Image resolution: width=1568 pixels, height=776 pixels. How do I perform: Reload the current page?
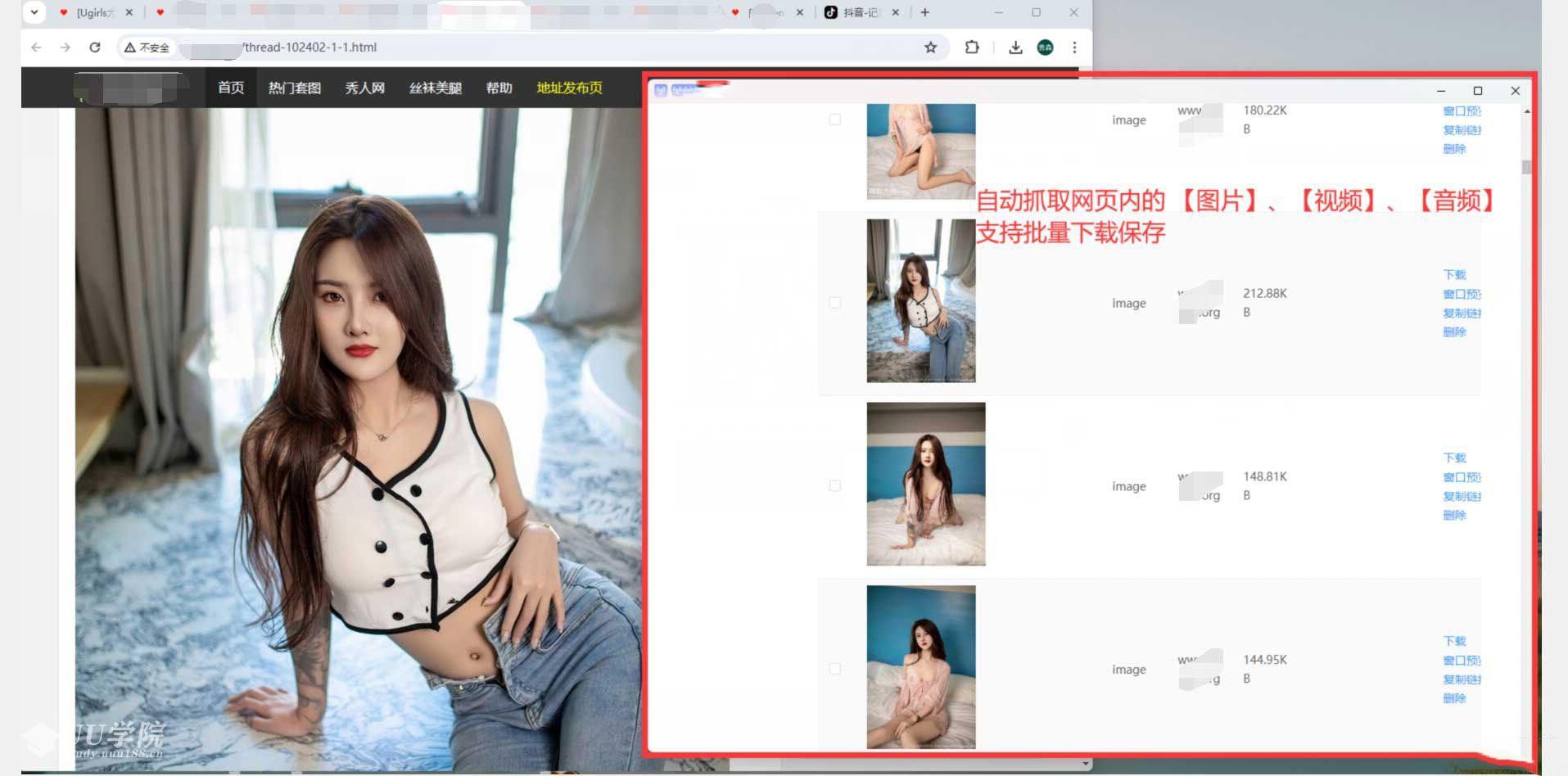(x=95, y=47)
